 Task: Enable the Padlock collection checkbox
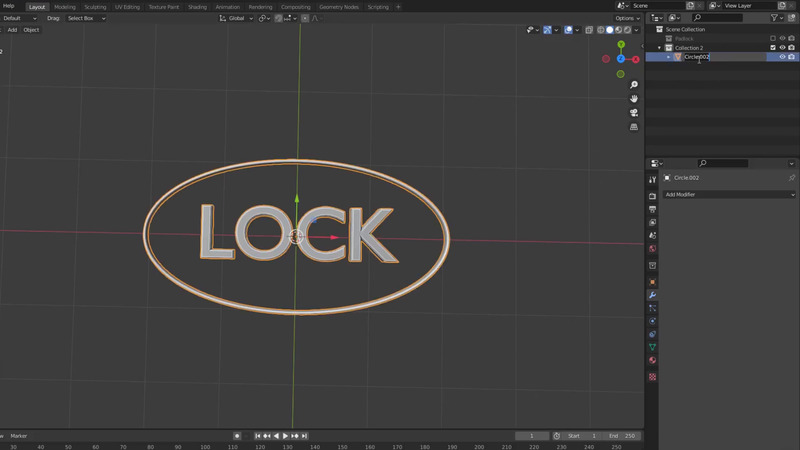pos(772,38)
